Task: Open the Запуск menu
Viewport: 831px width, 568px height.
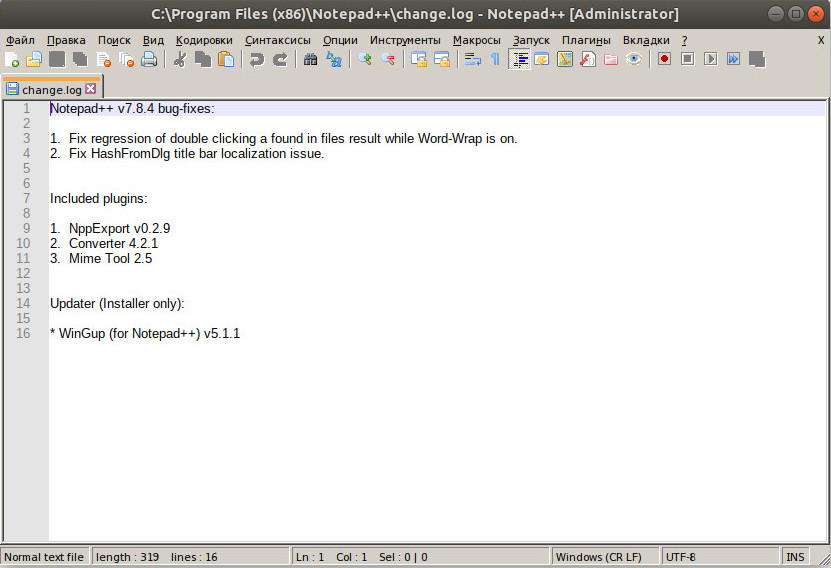Action: pos(531,40)
